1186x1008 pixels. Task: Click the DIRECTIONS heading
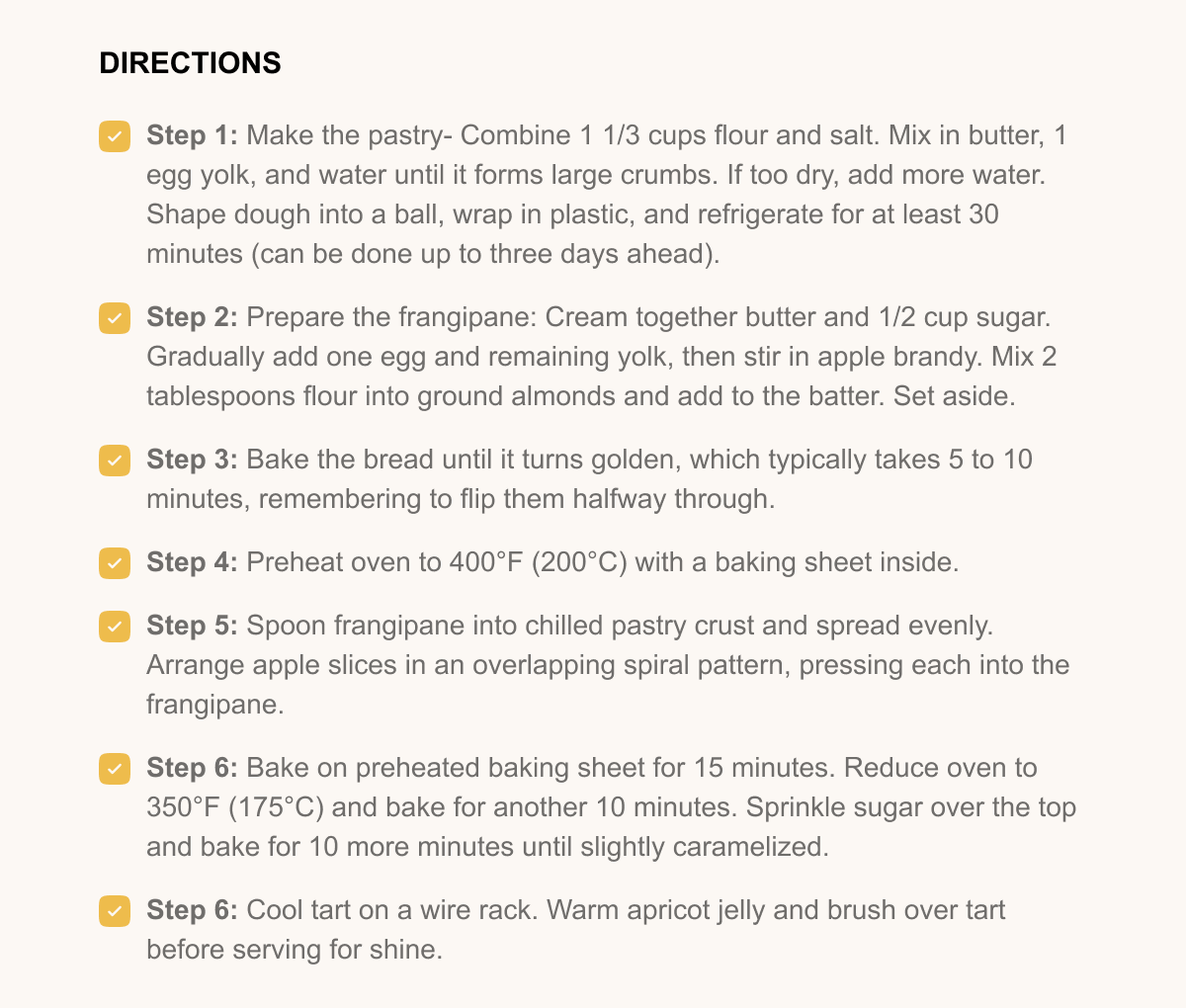click(x=191, y=63)
